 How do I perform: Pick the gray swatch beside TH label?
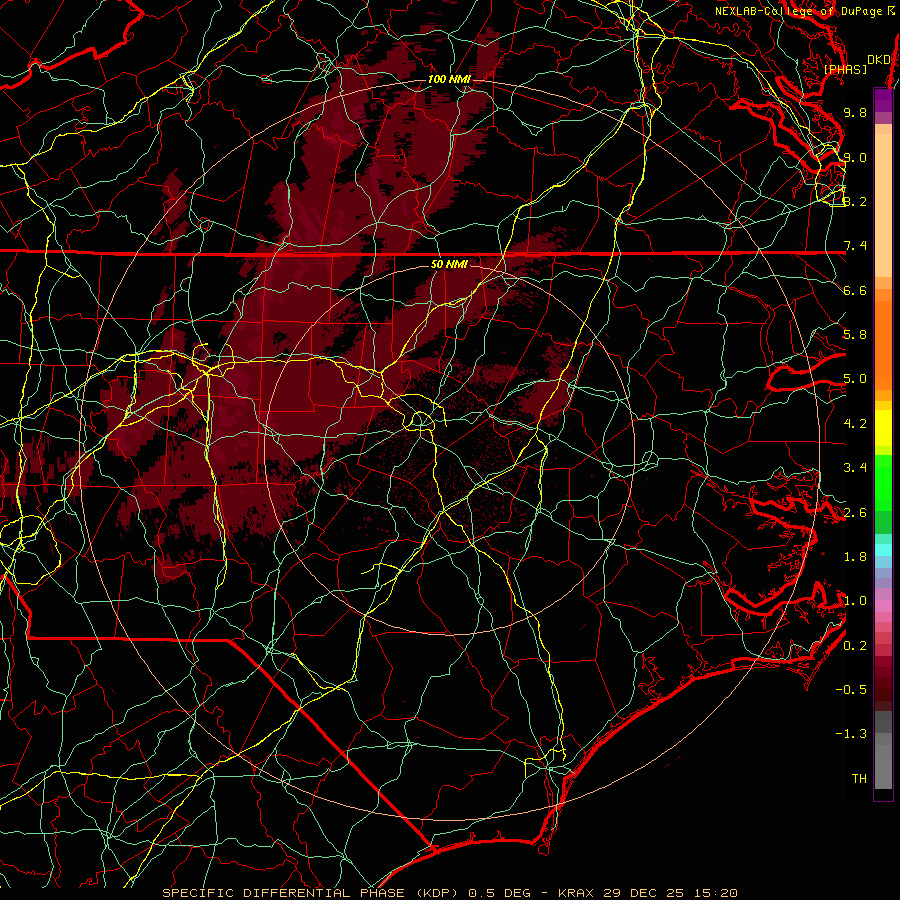(x=883, y=767)
